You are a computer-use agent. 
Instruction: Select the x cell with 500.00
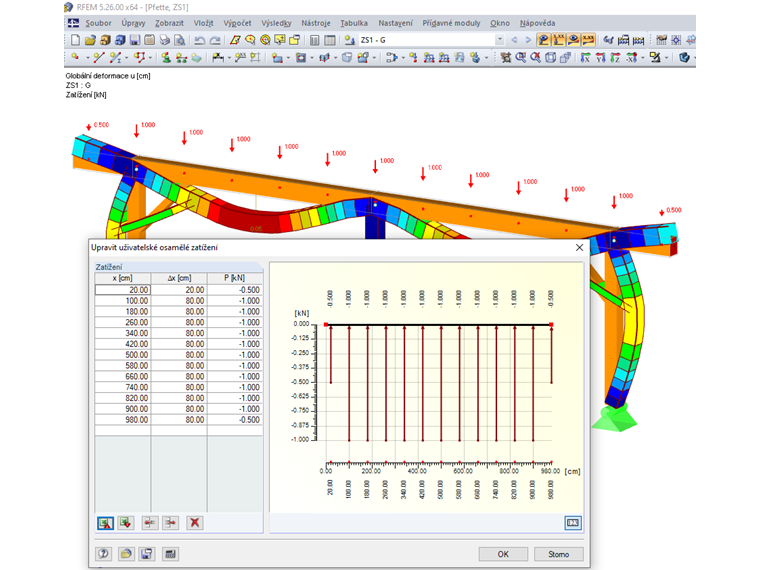pos(123,355)
